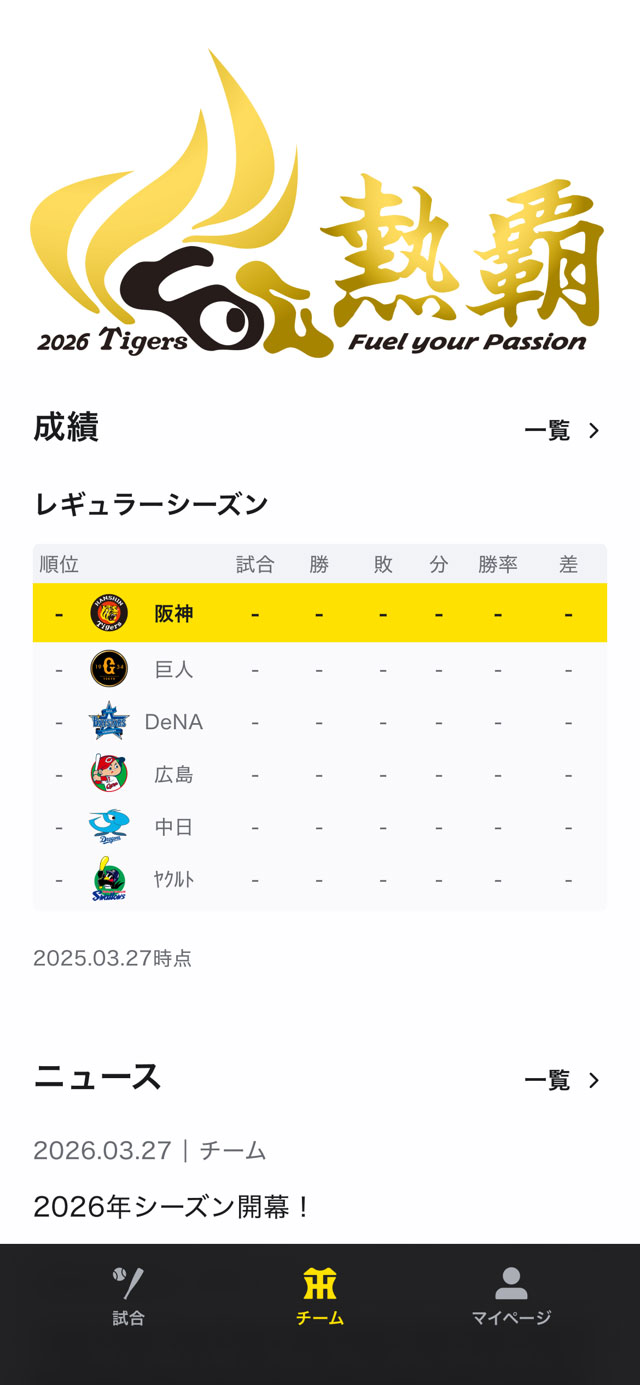
Task: Select the チーム tab icon
Action: click(x=320, y=1284)
